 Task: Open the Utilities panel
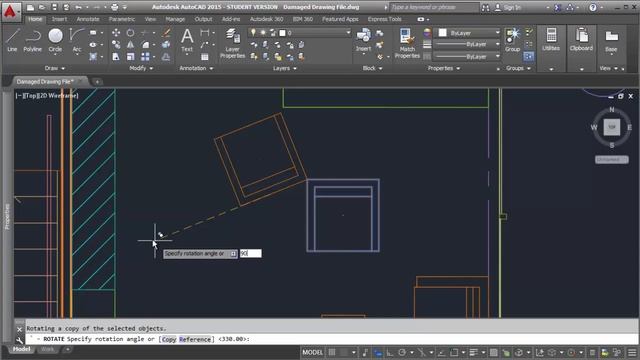pos(551,40)
